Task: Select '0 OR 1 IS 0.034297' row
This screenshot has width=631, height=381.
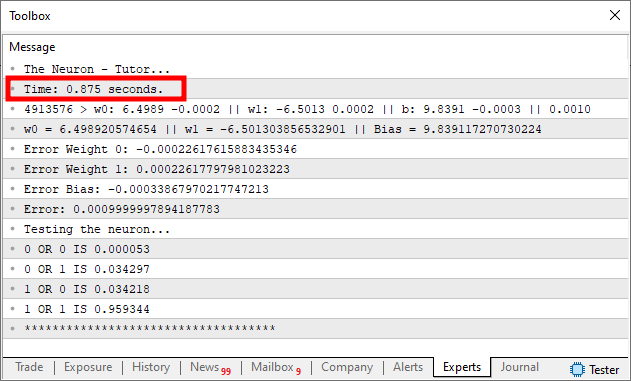Action: click(x=316, y=269)
